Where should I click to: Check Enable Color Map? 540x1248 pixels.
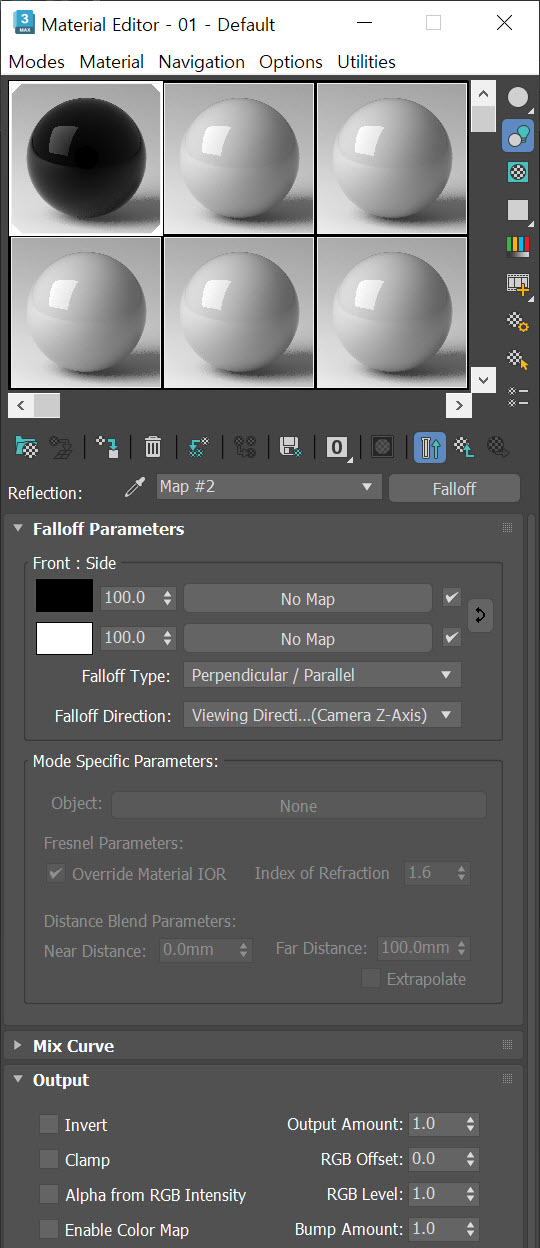pyautogui.click(x=49, y=1229)
